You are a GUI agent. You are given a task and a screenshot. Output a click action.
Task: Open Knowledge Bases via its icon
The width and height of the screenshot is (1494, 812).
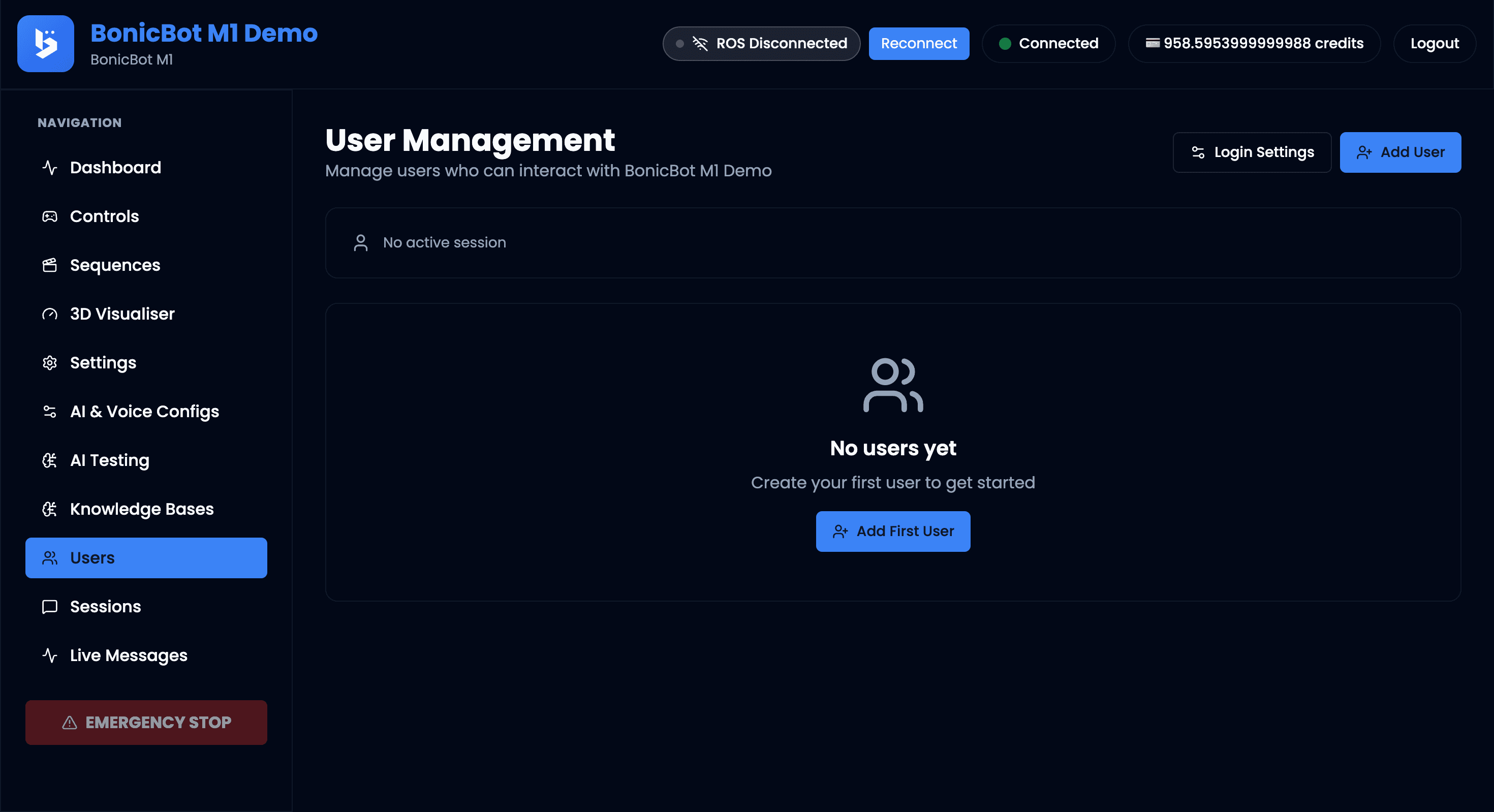(x=49, y=509)
